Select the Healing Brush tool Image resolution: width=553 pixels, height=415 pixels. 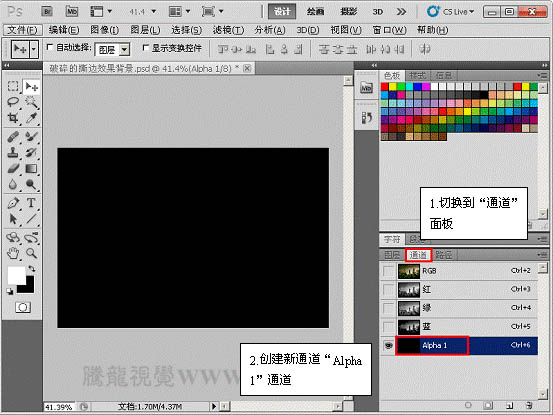point(13,136)
